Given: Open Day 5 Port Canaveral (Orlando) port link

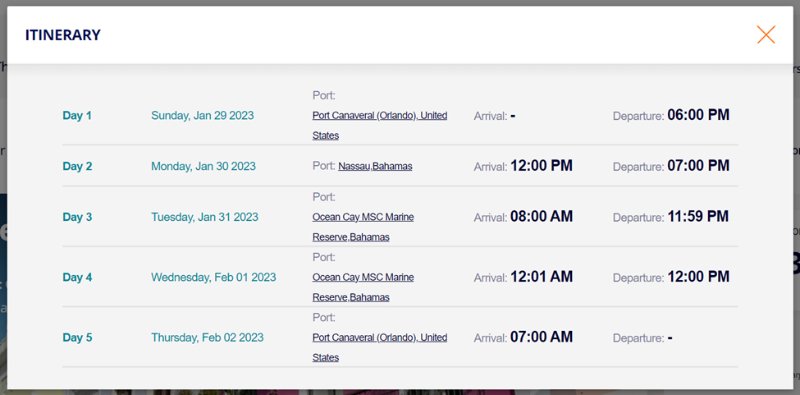Looking at the screenshot, I should (x=380, y=348).
